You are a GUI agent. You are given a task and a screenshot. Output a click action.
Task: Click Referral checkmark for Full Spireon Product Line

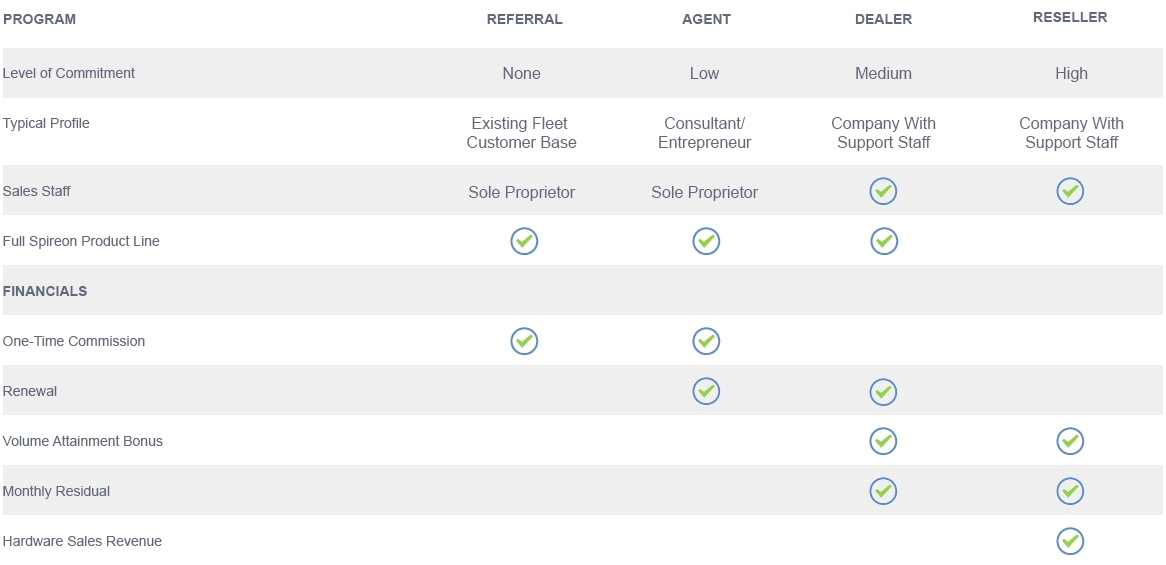[524, 241]
